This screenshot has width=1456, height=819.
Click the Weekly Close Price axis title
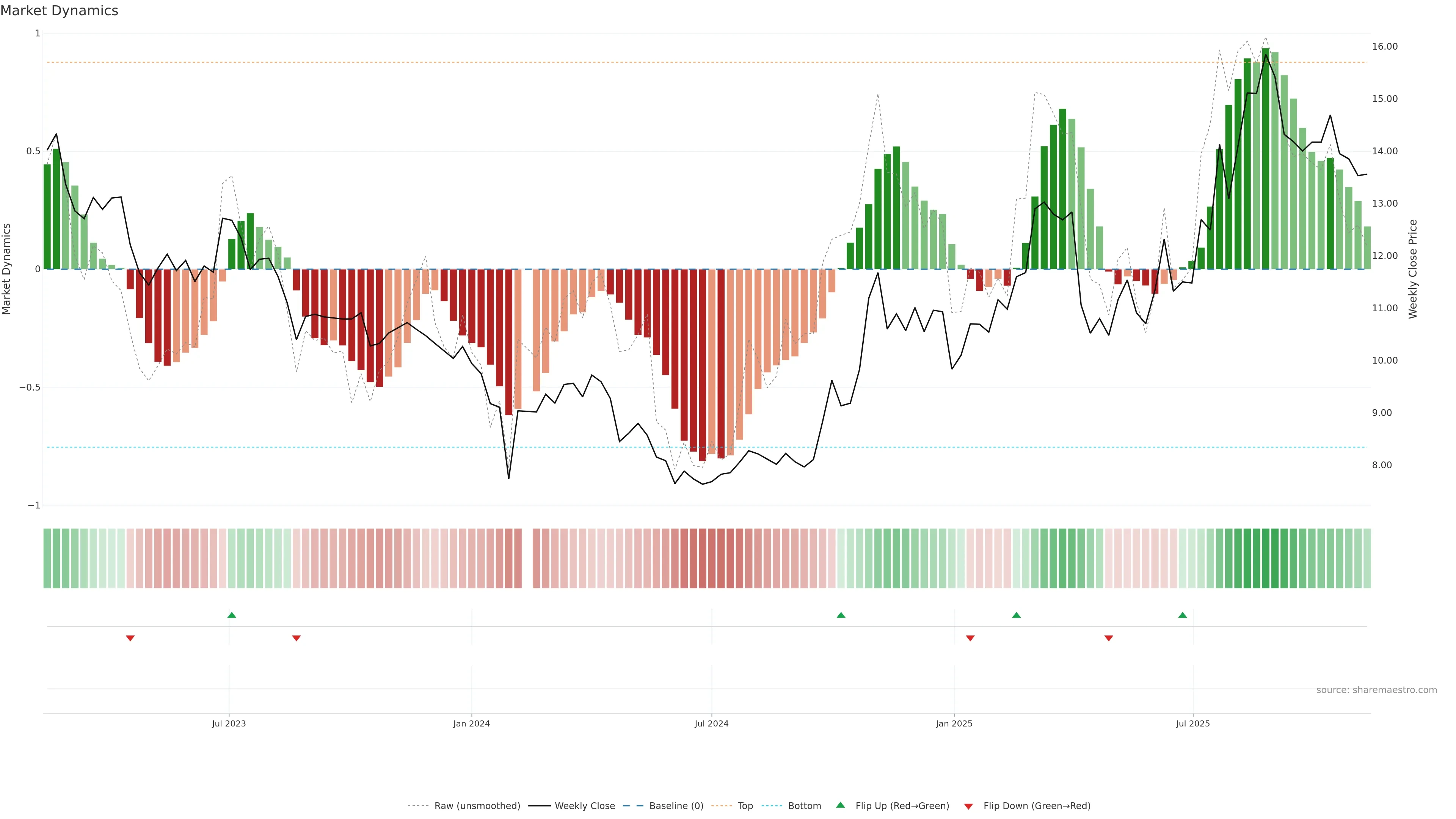(x=1412, y=269)
